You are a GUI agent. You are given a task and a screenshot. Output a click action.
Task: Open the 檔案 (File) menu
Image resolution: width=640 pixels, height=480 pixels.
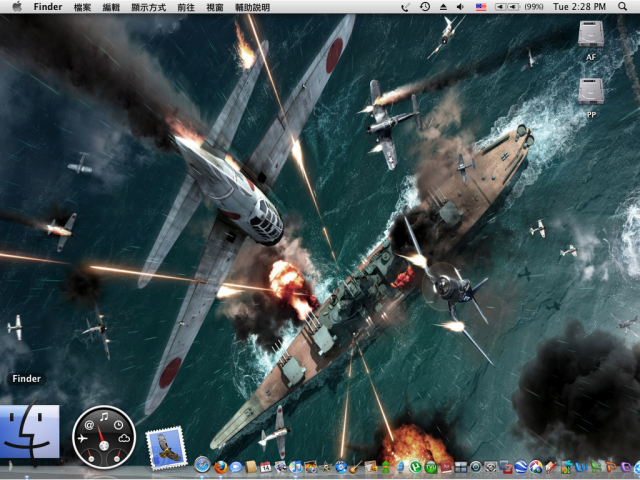82,7
